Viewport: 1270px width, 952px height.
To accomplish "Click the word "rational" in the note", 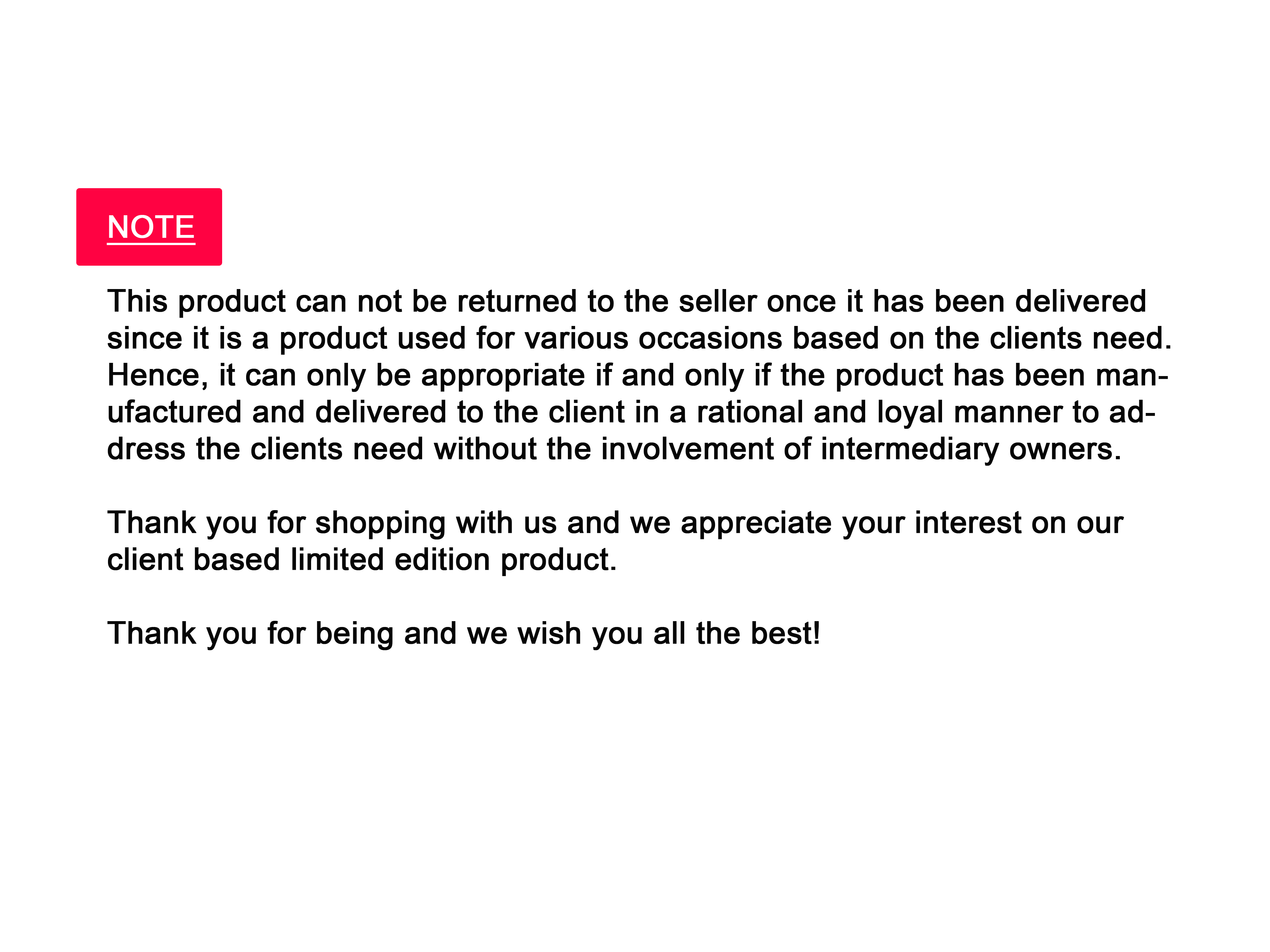I will point(749,412).
